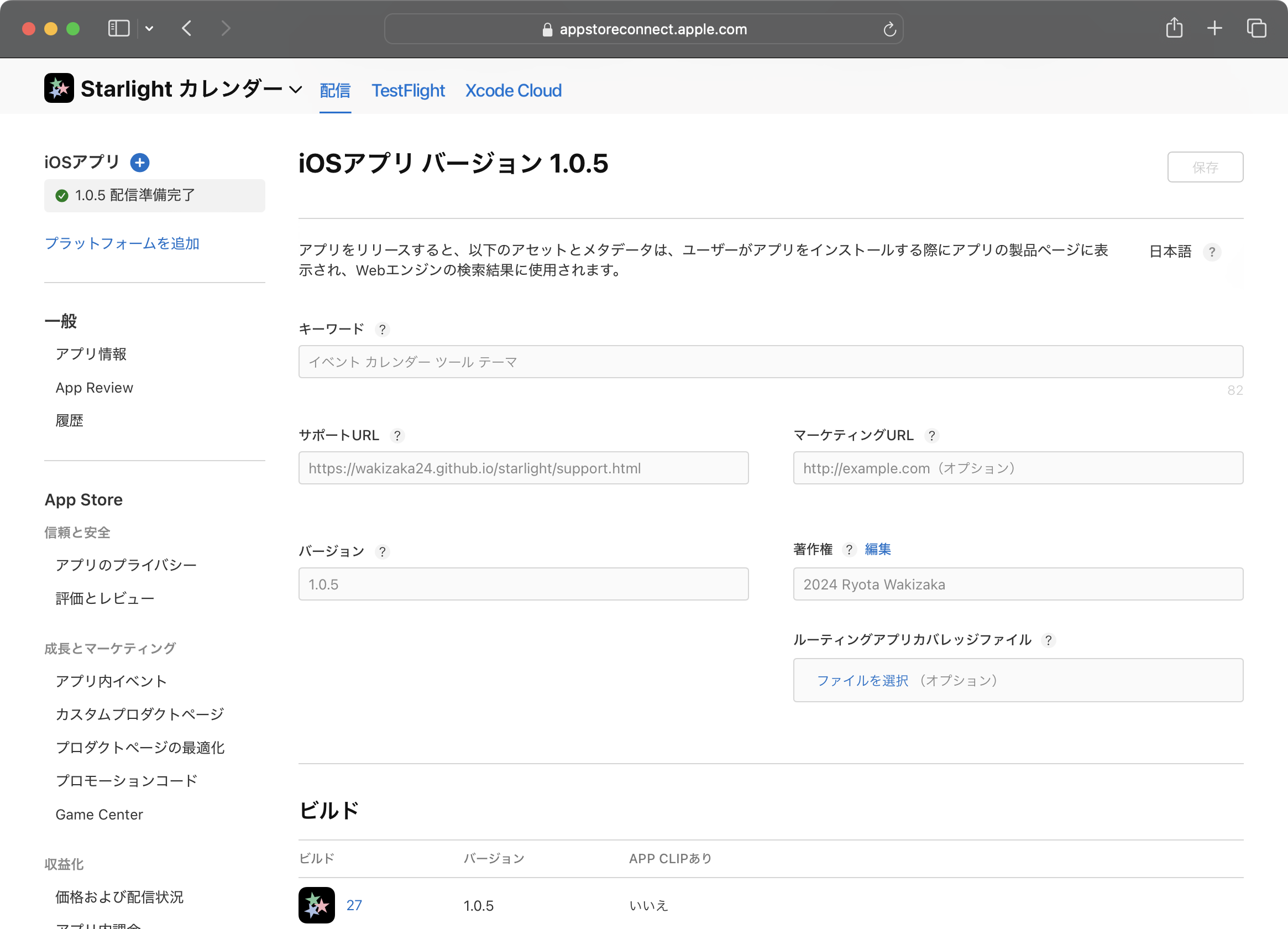Viewport: 1288px width, 929px height.
Task: Switch to the Xcode Cloud tab
Action: point(513,90)
